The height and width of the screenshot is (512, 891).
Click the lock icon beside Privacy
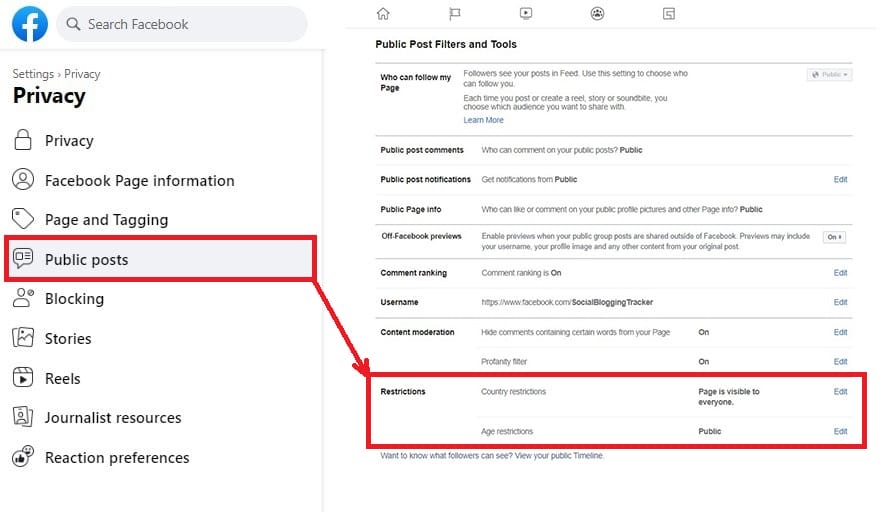pyautogui.click(x=23, y=140)
